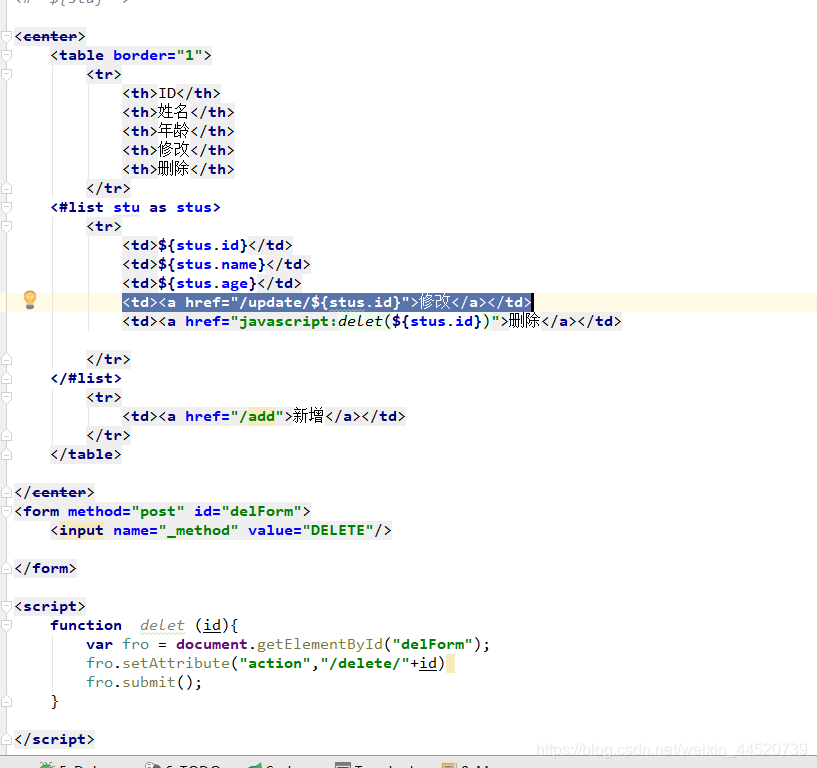Place cursor on the ID header line
The image size is (817, 768).
tap(171, 93)
